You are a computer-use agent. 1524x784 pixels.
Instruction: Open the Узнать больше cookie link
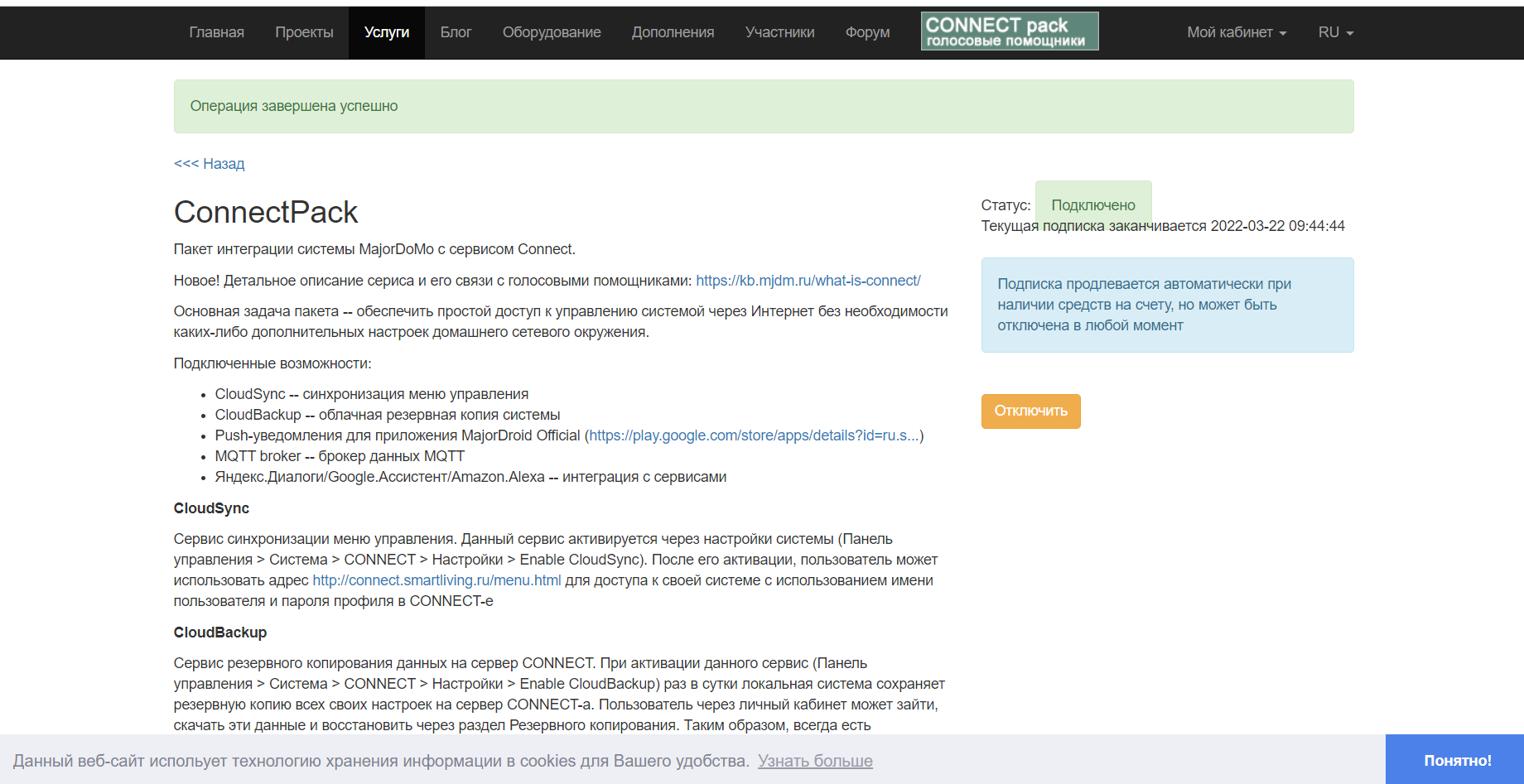815,761
